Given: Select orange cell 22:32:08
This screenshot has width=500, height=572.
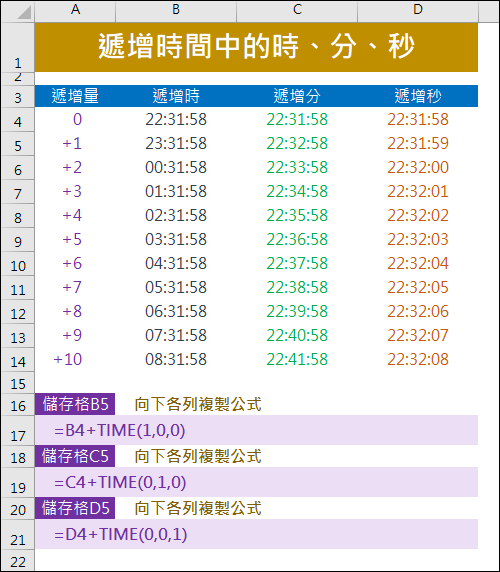Looking at the screenshot, I should pos(418,360).
